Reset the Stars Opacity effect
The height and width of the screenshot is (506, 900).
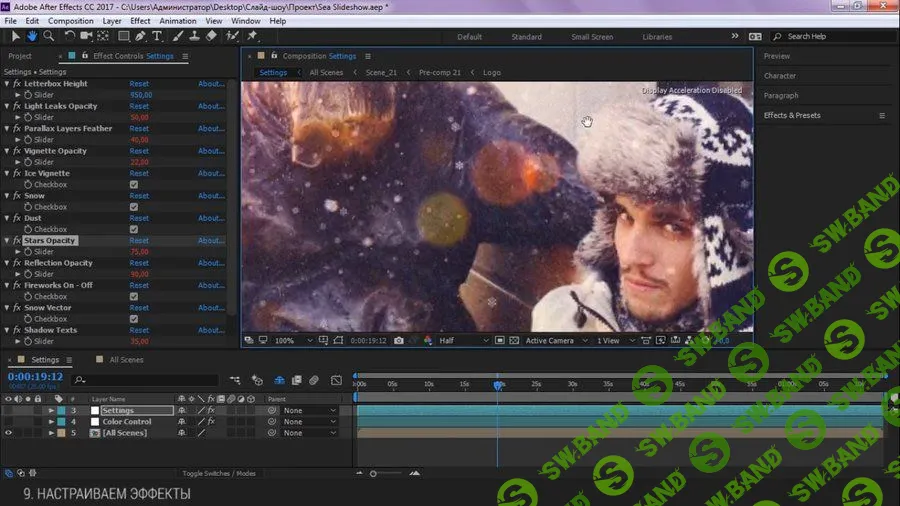click(x=139, y=240)
